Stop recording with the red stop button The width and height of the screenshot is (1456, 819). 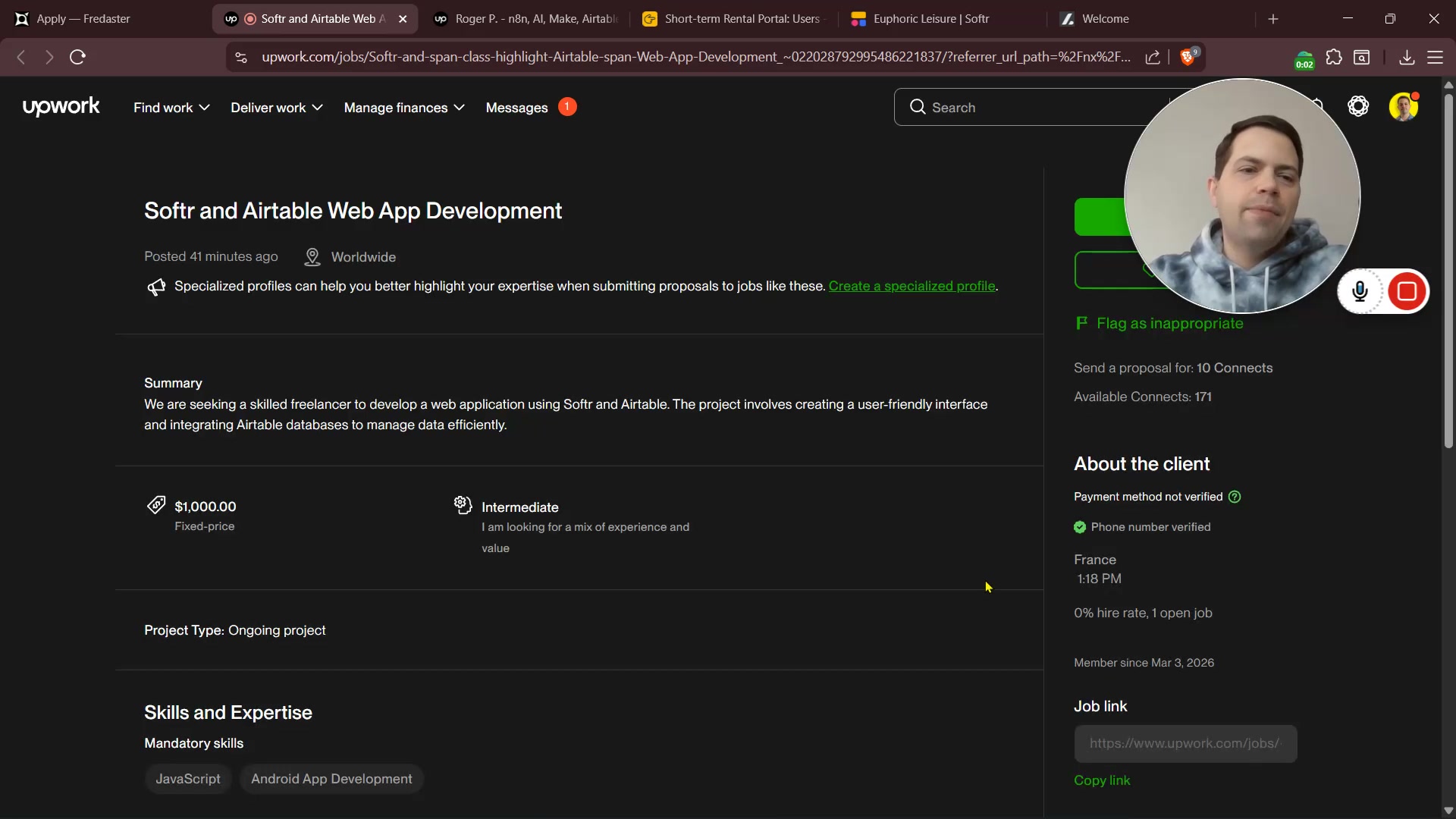1407,292
